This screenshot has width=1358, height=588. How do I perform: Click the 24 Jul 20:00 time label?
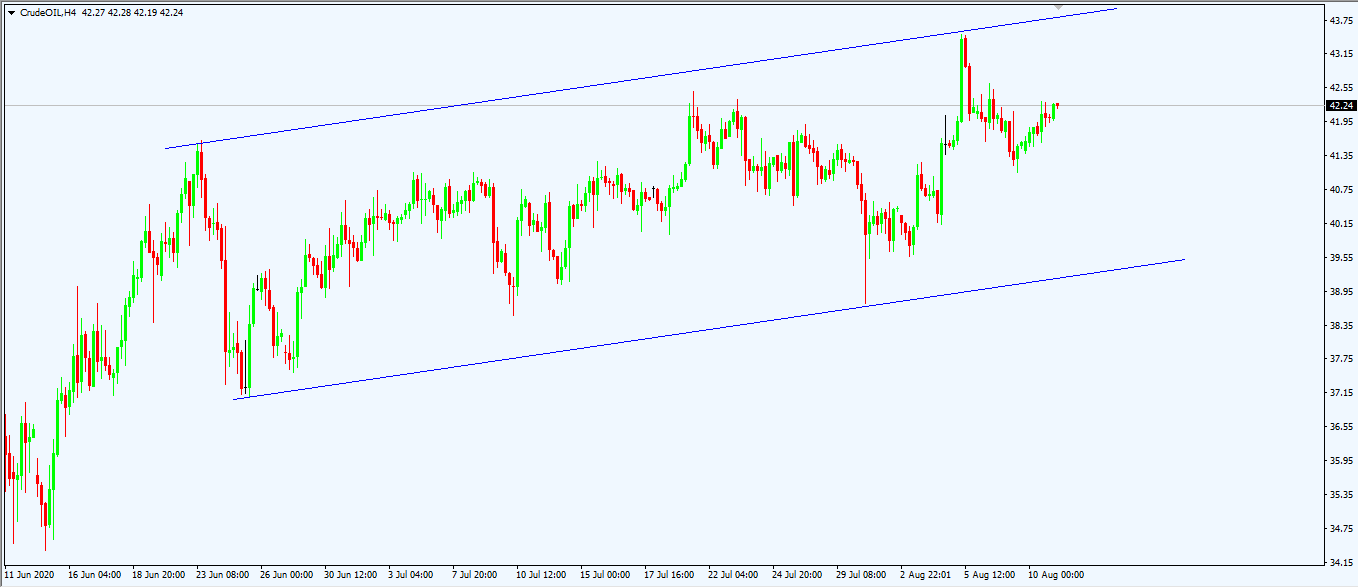(799, 575)
